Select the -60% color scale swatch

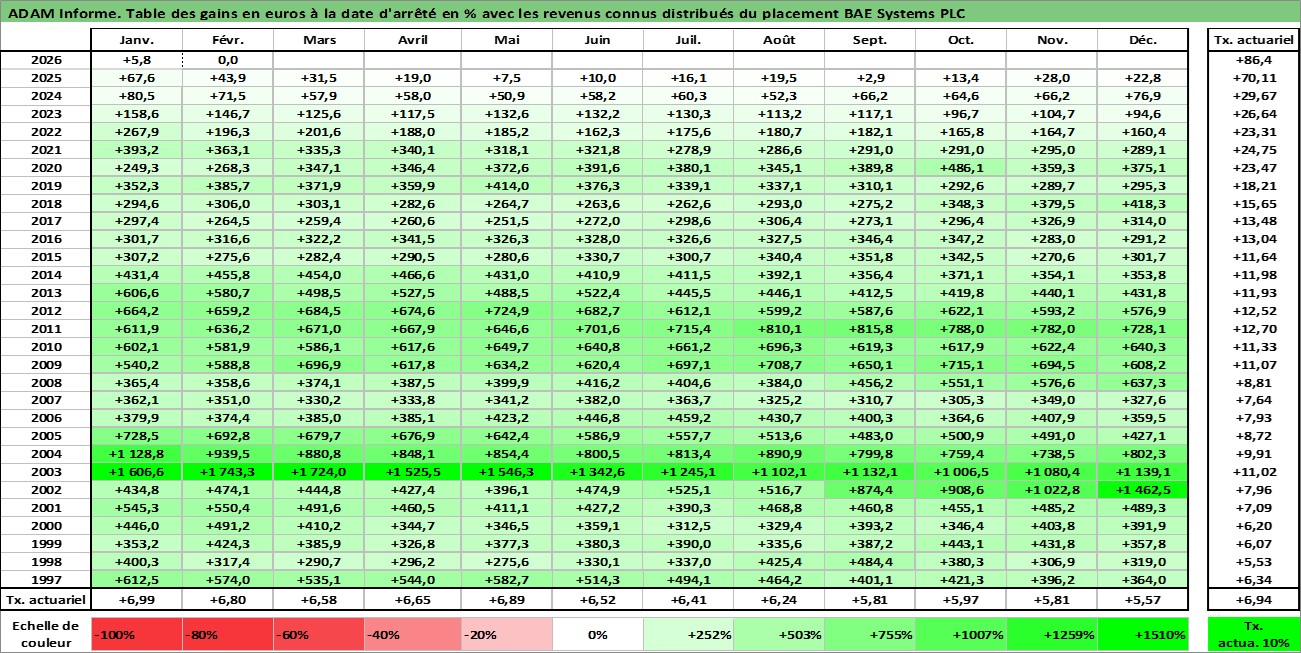click(317, 634)
